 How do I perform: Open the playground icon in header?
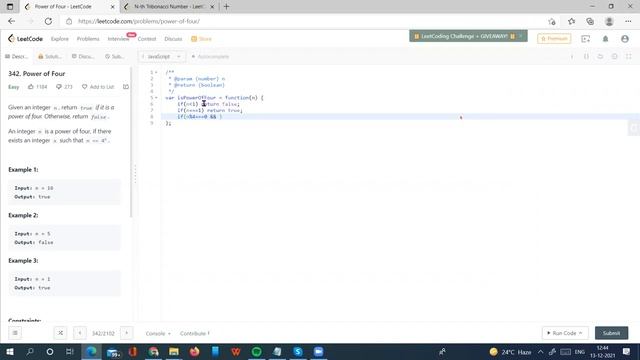586,39
